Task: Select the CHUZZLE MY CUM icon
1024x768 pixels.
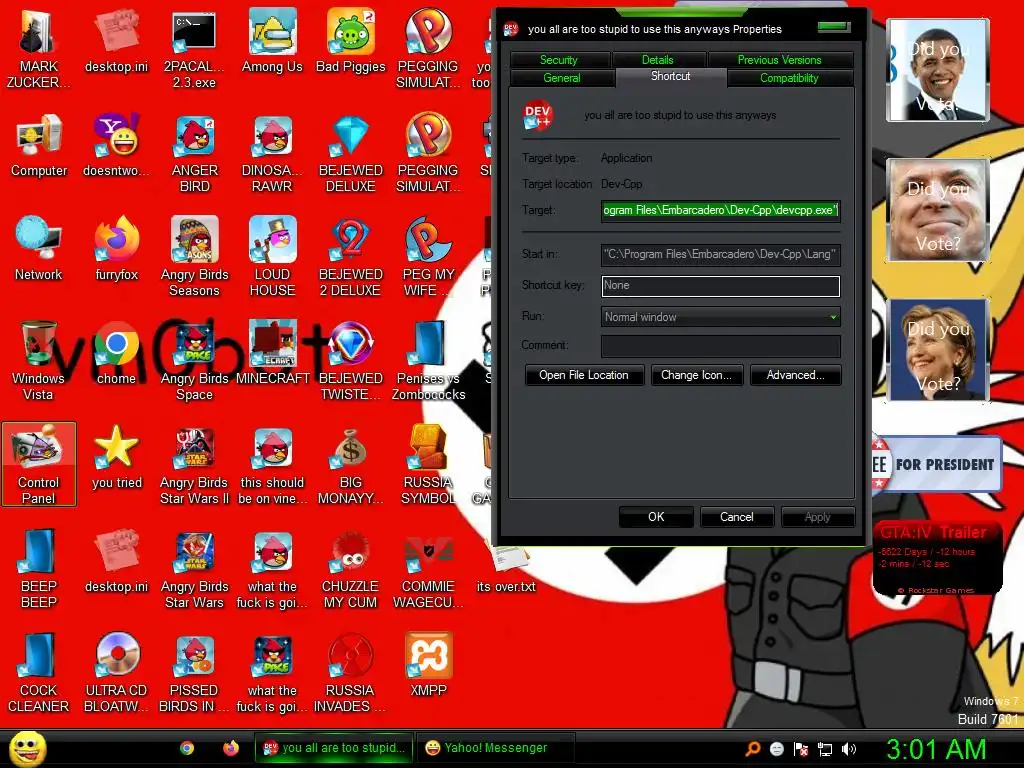Action: 351,569
